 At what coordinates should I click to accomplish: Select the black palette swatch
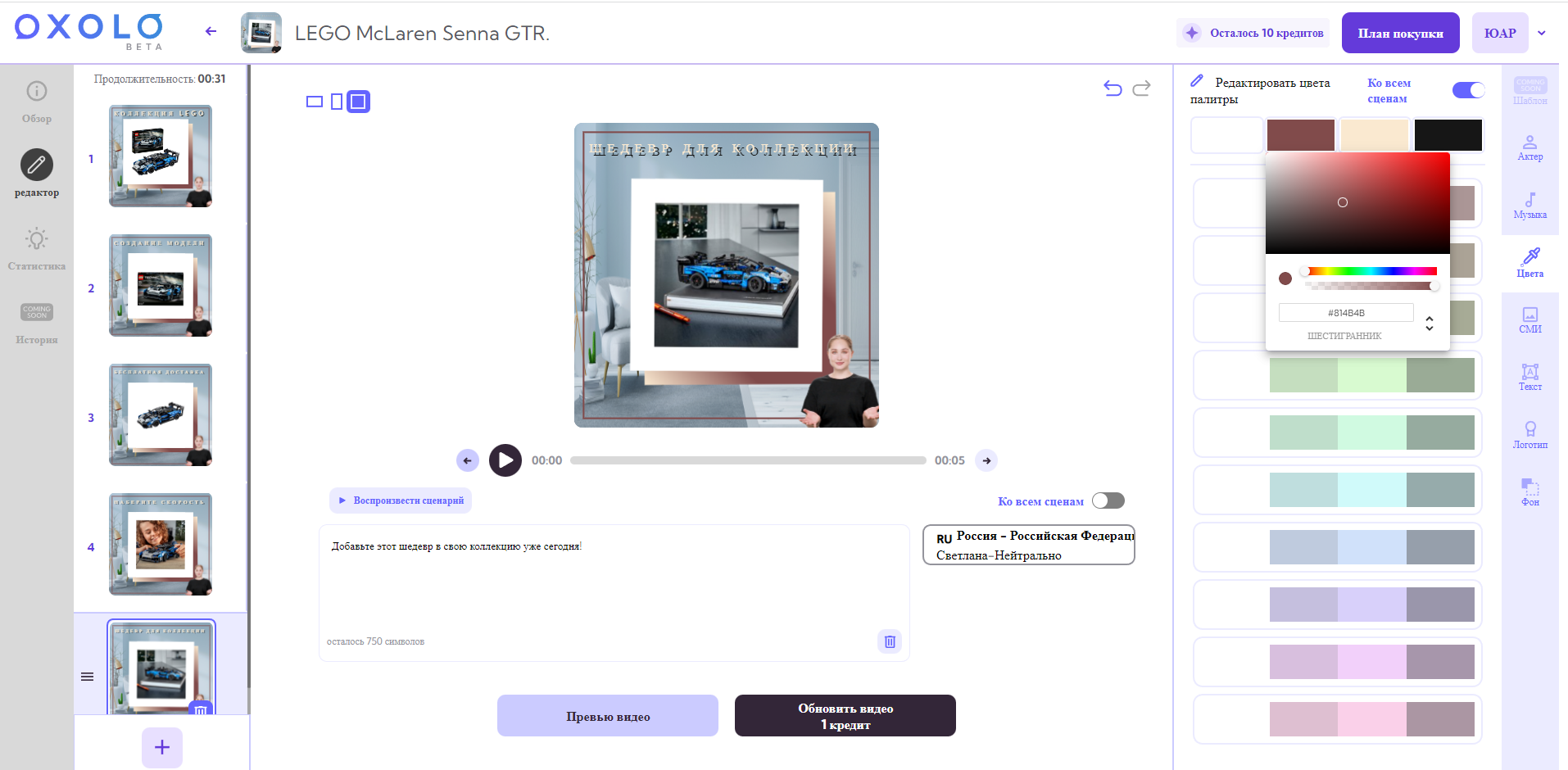click(x=1448, y=135)
